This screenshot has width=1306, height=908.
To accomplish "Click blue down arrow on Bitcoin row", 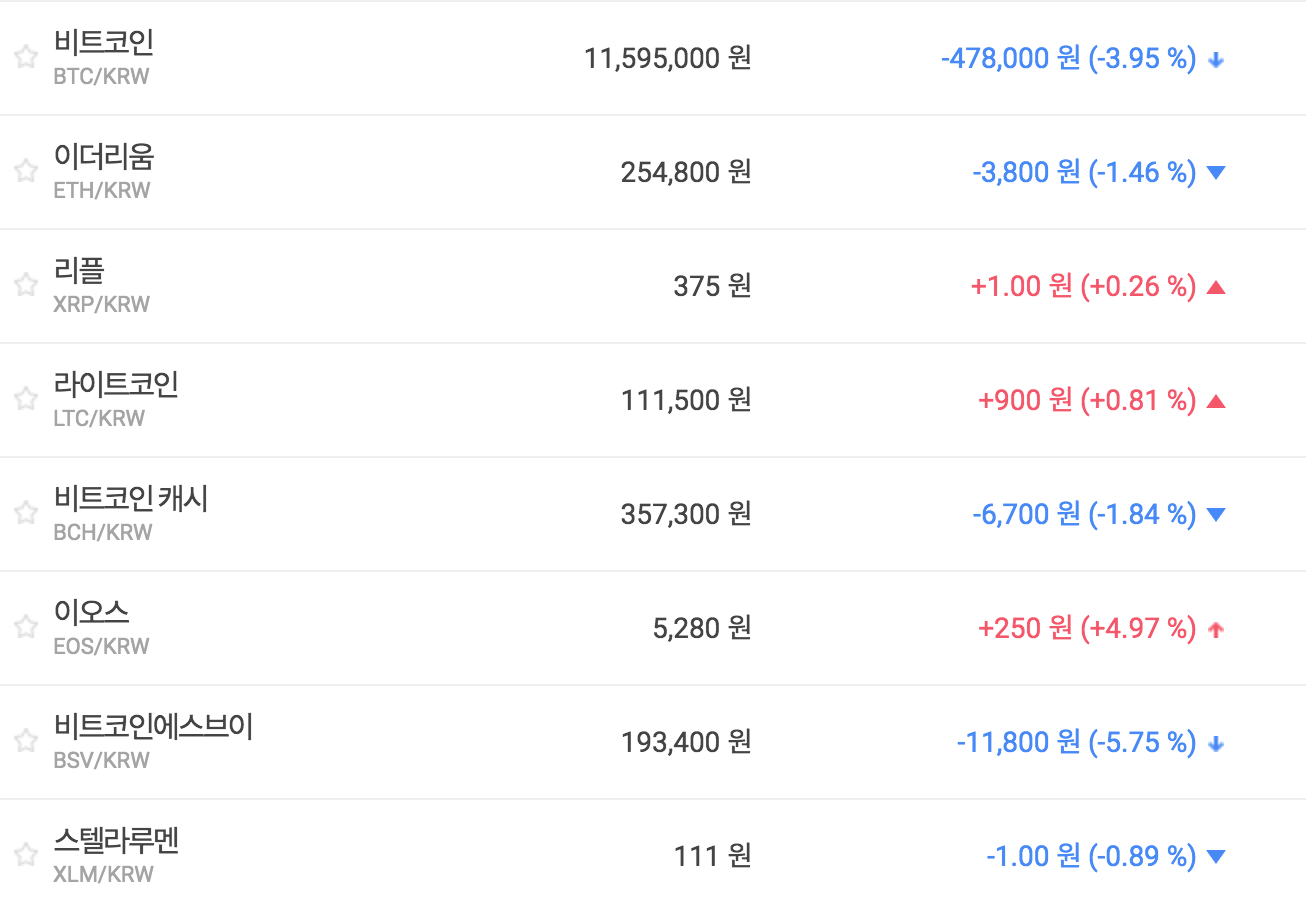I will point(1216,60).
